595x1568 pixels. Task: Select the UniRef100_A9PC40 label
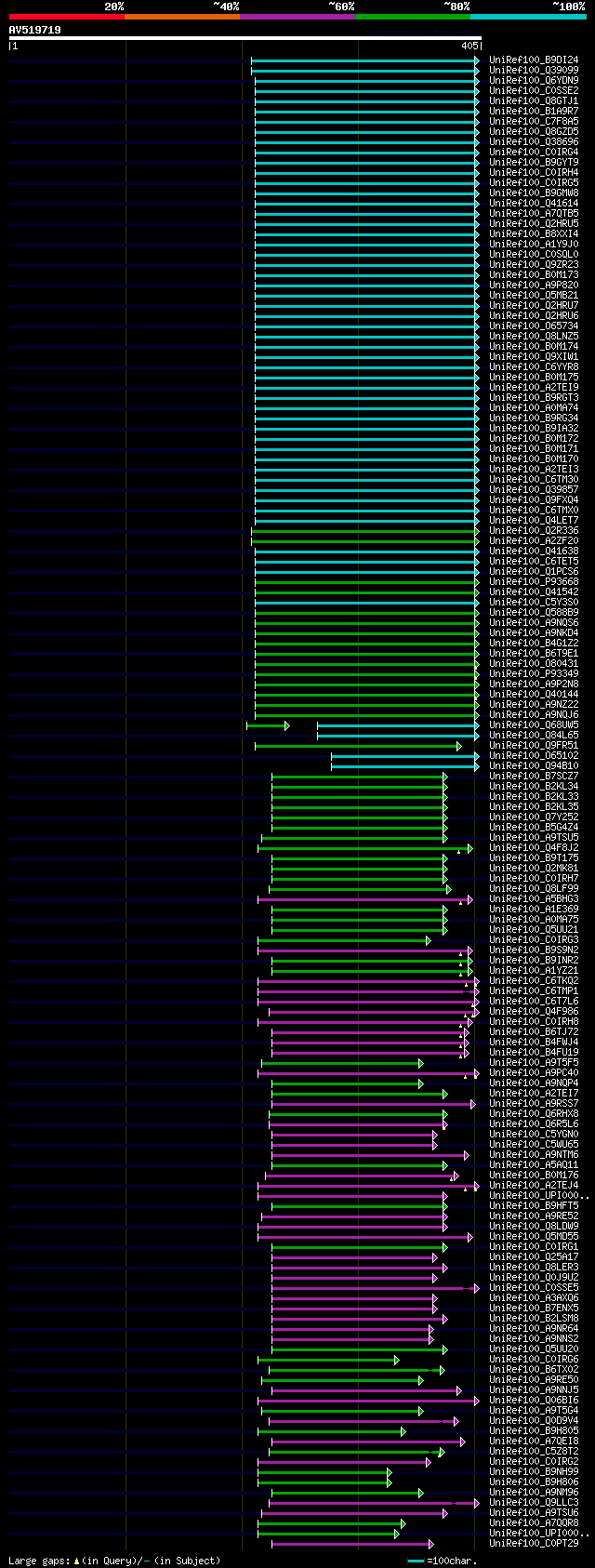[x=534, y=1072]
